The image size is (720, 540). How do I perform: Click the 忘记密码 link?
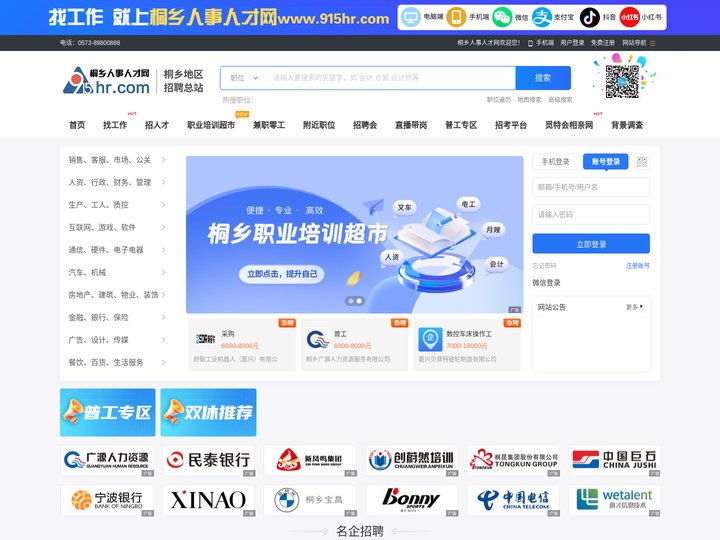point(545,266)
